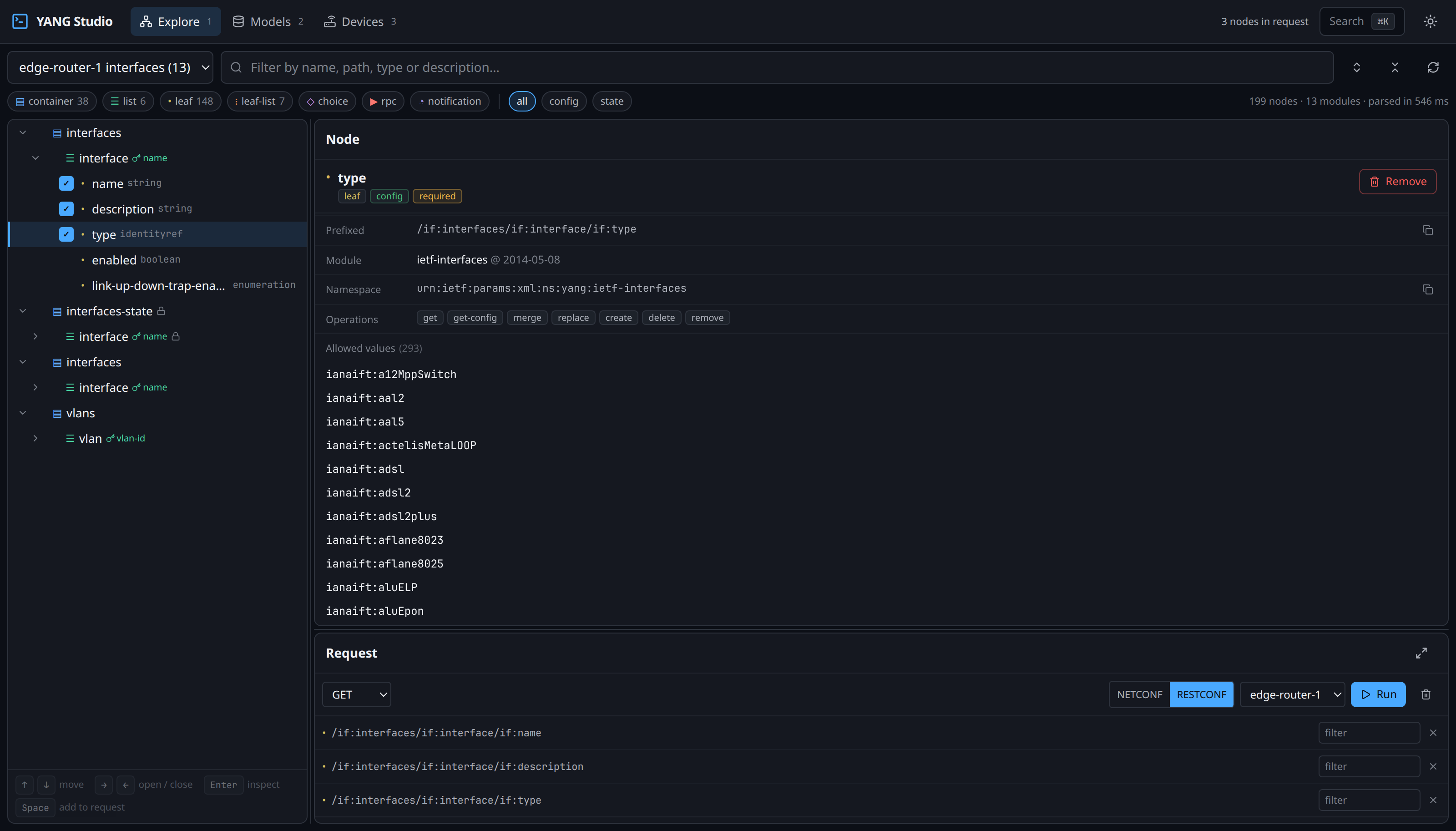Expand the interface list under interfaces-state
1456x831 pixels.
pyautogui.click(x=35, y=337)
